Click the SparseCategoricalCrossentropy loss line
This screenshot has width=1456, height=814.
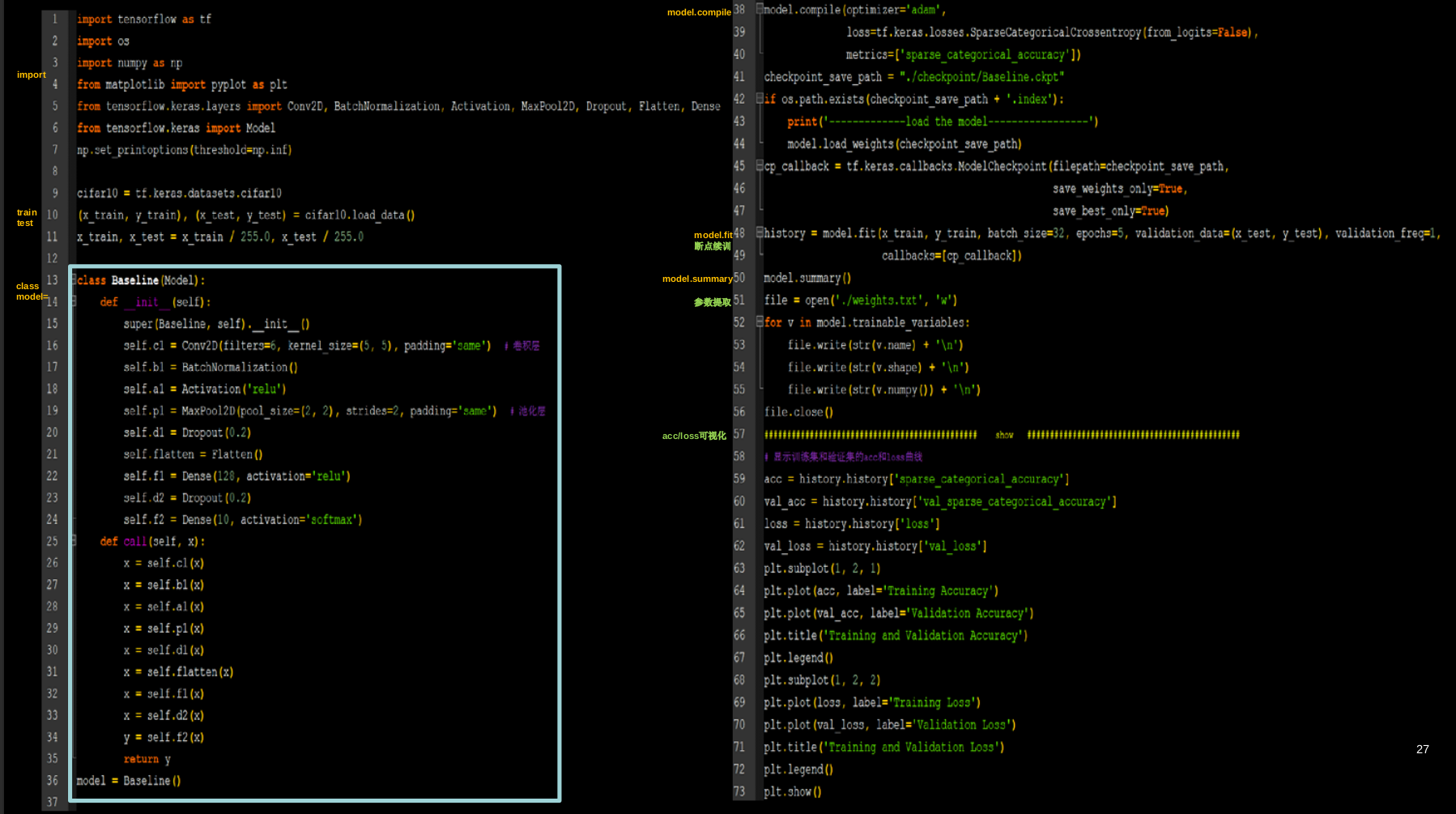point(1052,32)
